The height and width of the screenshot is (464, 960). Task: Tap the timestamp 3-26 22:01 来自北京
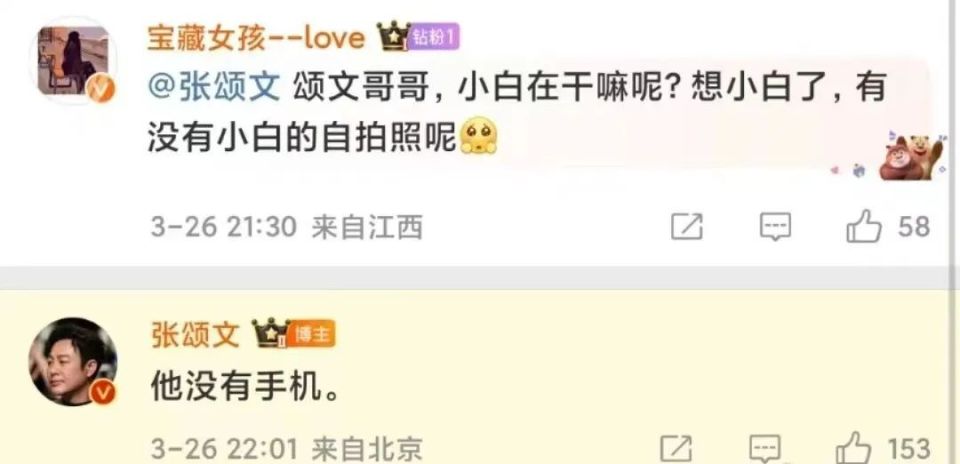pos(287,450)
